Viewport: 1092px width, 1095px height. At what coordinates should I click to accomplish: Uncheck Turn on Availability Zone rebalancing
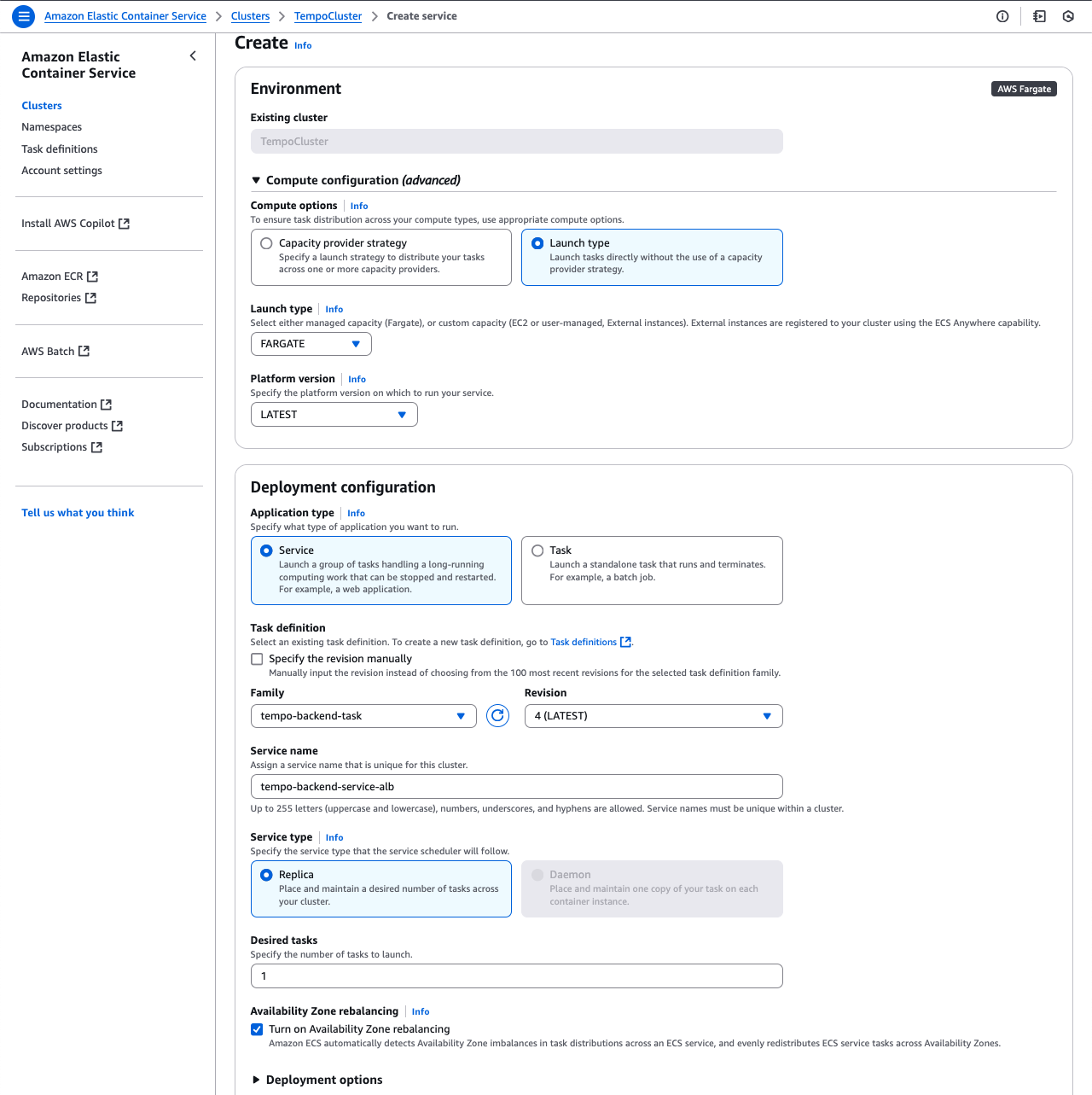[x=257, y=1029]
